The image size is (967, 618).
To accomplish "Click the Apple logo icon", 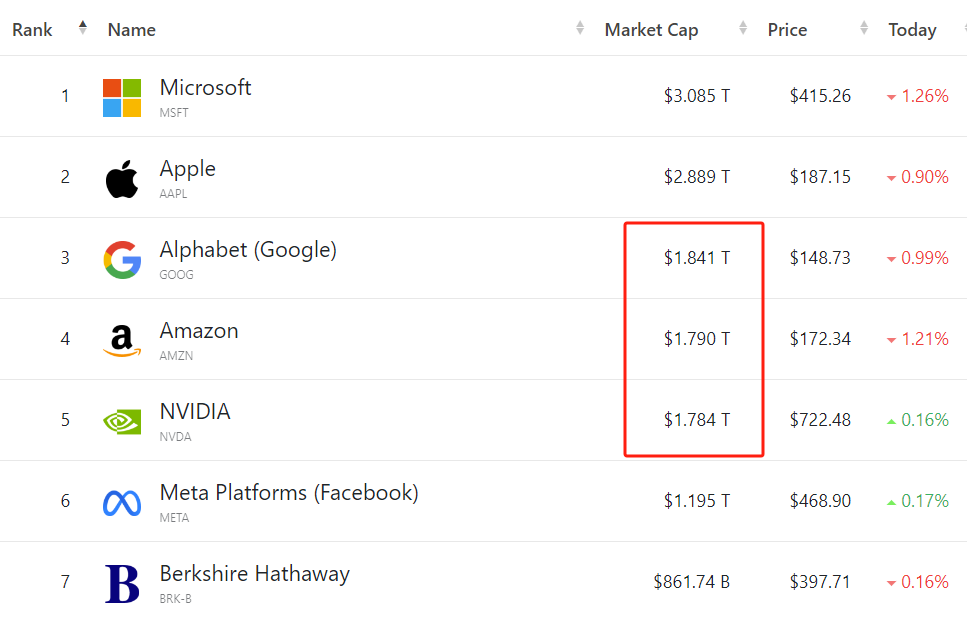I will (x=122, y=179).
